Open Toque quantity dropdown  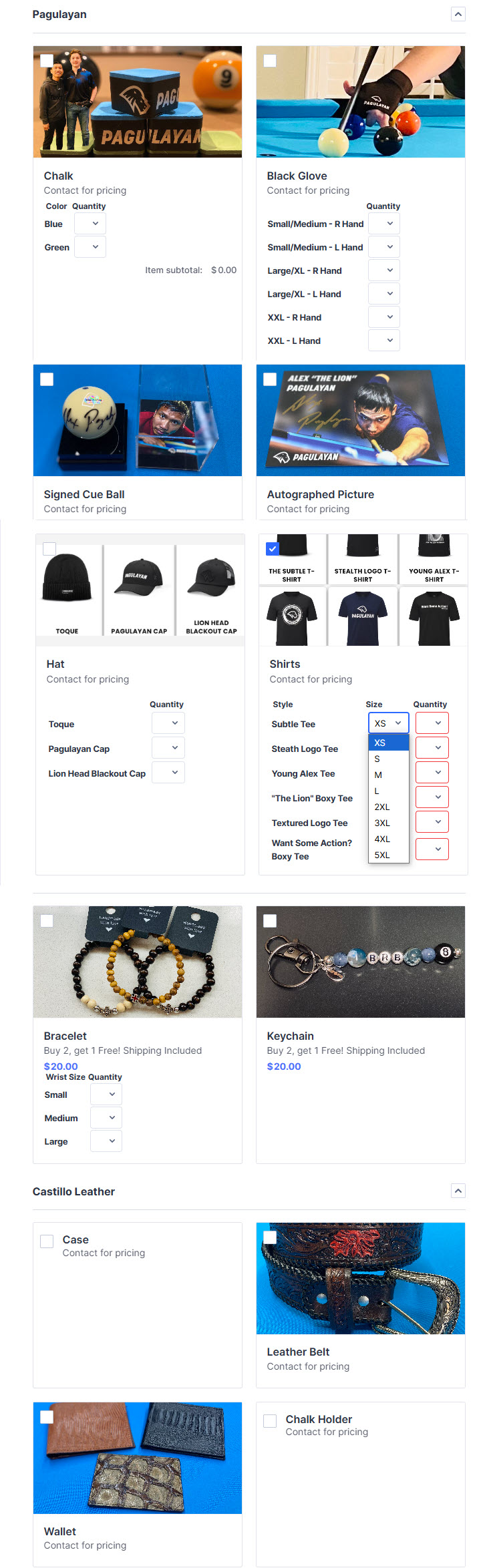pos(168,723)
